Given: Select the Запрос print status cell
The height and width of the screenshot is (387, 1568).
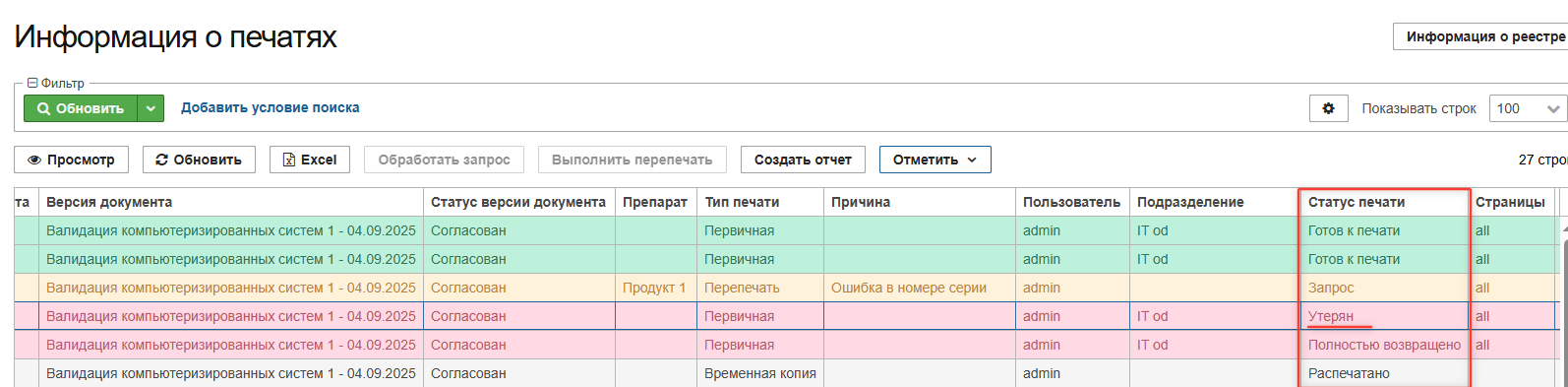Looking at the screenshot, I should (1384, 288).
